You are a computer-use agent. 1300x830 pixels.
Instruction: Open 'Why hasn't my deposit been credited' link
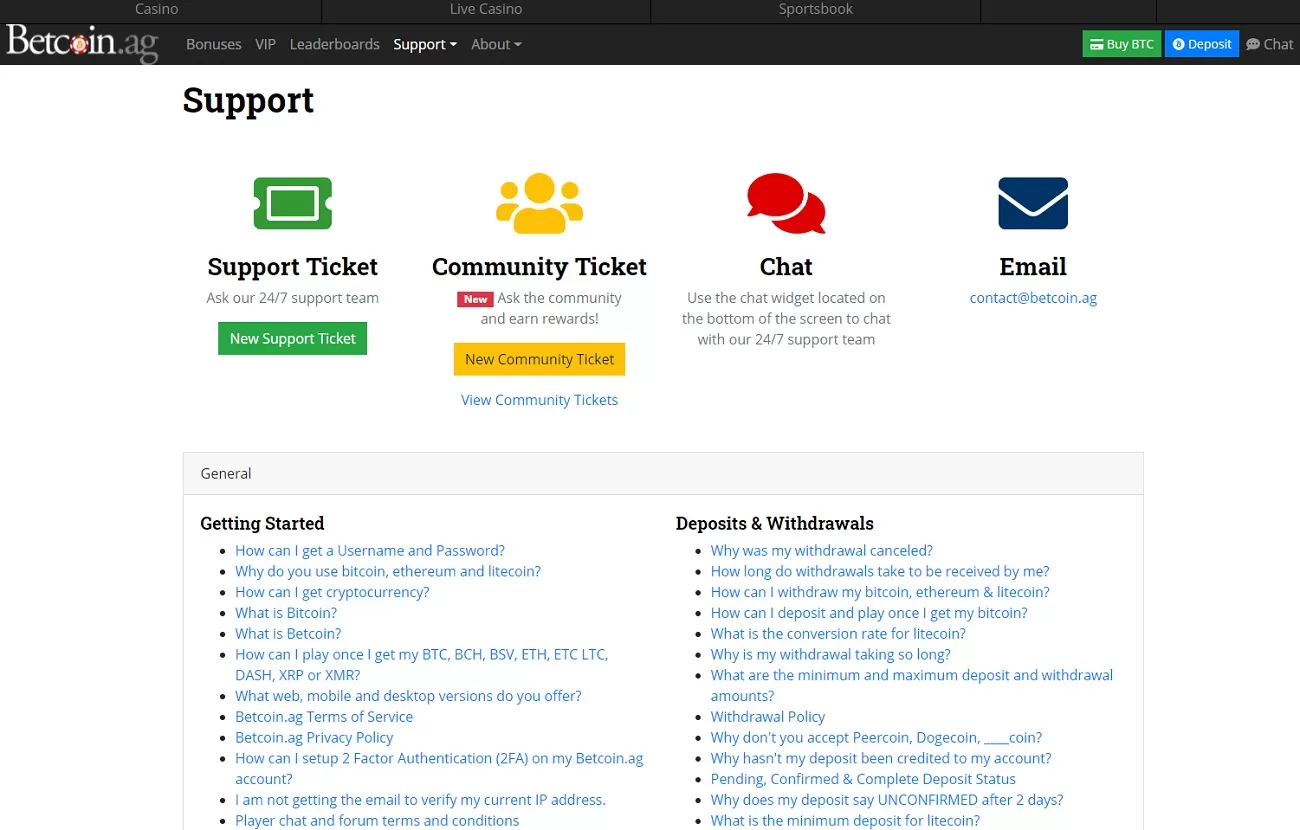pyautogui.click(x=881, y=759)
